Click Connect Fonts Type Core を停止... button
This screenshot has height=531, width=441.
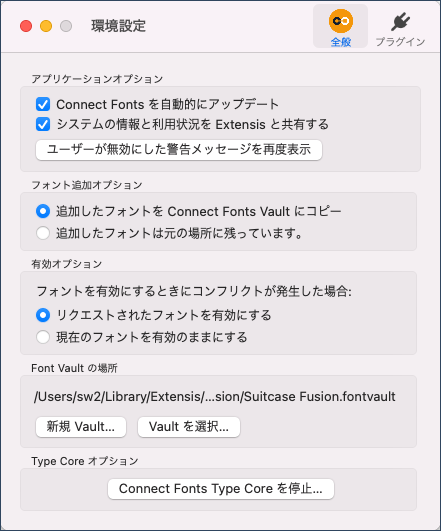[x=221, y=489]
